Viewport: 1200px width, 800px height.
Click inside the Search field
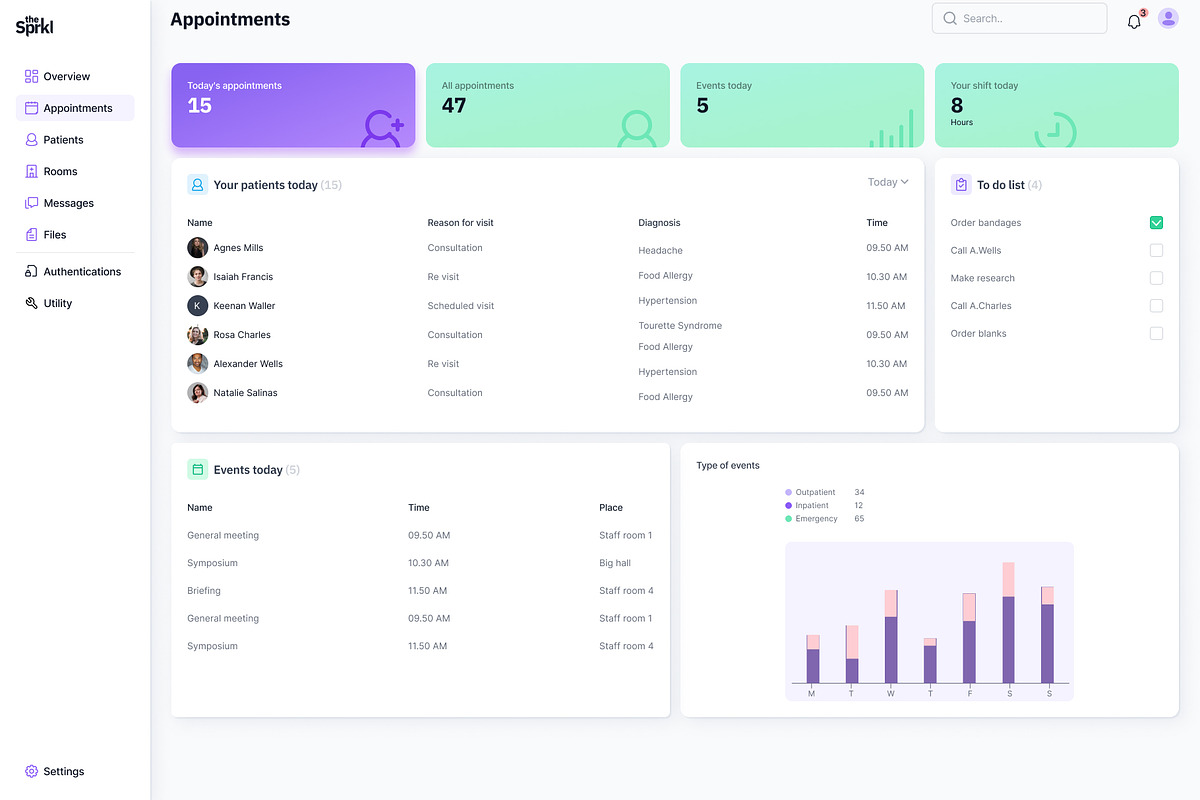pyautogui.click(x=1019, y=18)
